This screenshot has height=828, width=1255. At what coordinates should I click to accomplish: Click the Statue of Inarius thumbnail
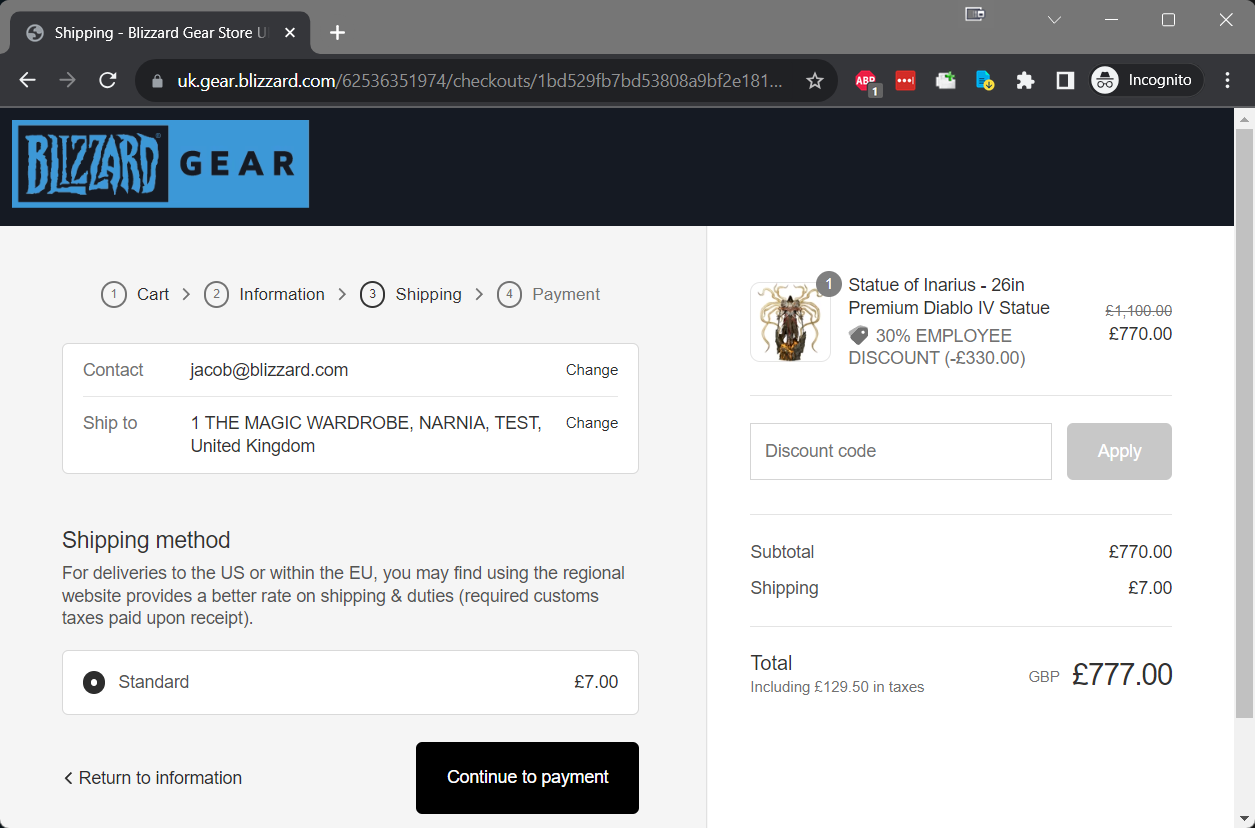pyautogui.click(x=790, y=322)
